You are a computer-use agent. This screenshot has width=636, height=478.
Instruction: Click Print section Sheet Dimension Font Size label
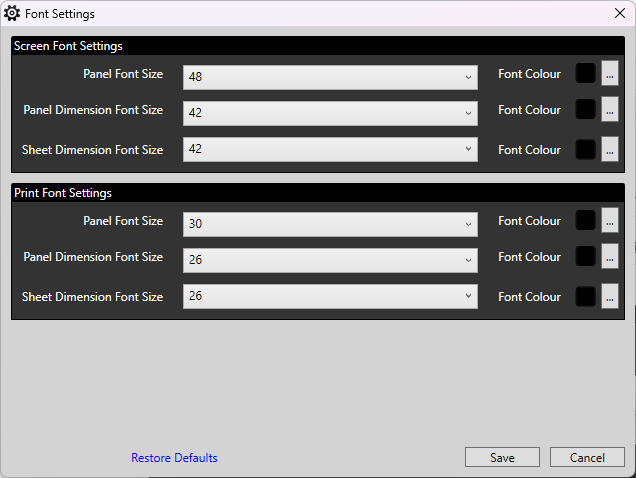[x=92, y=297]
